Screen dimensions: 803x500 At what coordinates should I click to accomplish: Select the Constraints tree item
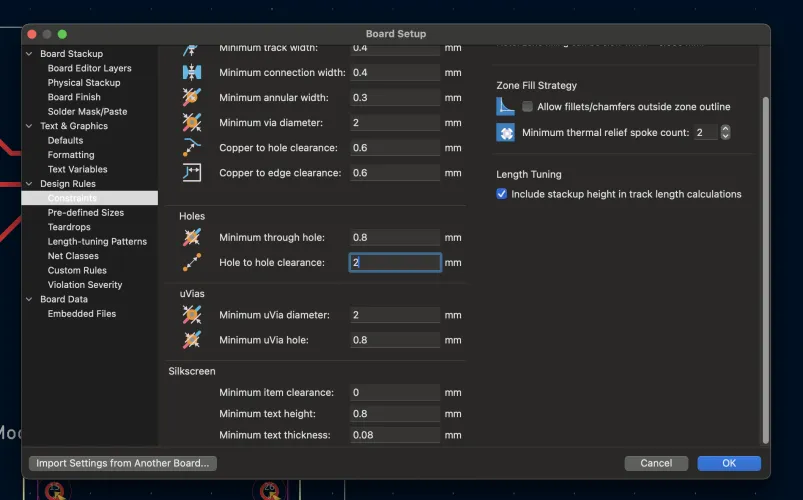90,198
